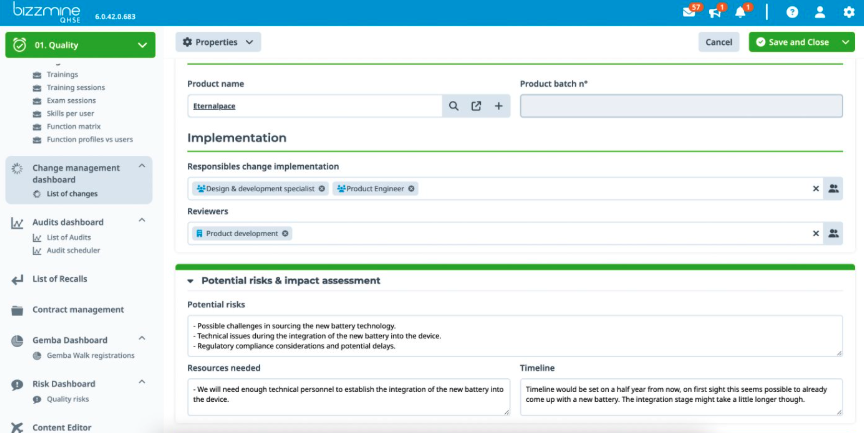Open user picker for Reviewers field
Viewport: 864px width, 433px height.
pyautogui.click(x=833, y=234)
